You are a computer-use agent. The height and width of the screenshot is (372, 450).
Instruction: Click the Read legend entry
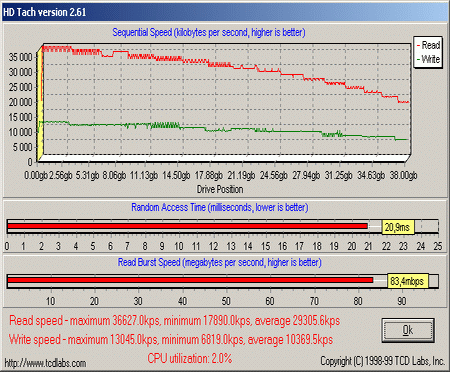428,45
